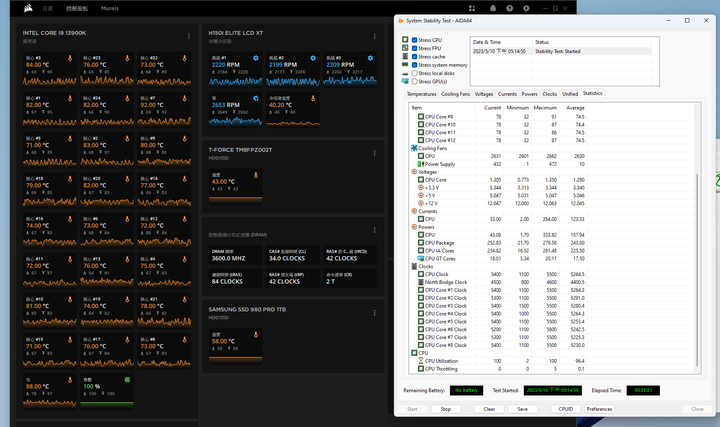Open the CPUID panel
The image size is (720, 427).
click(565, 409)
